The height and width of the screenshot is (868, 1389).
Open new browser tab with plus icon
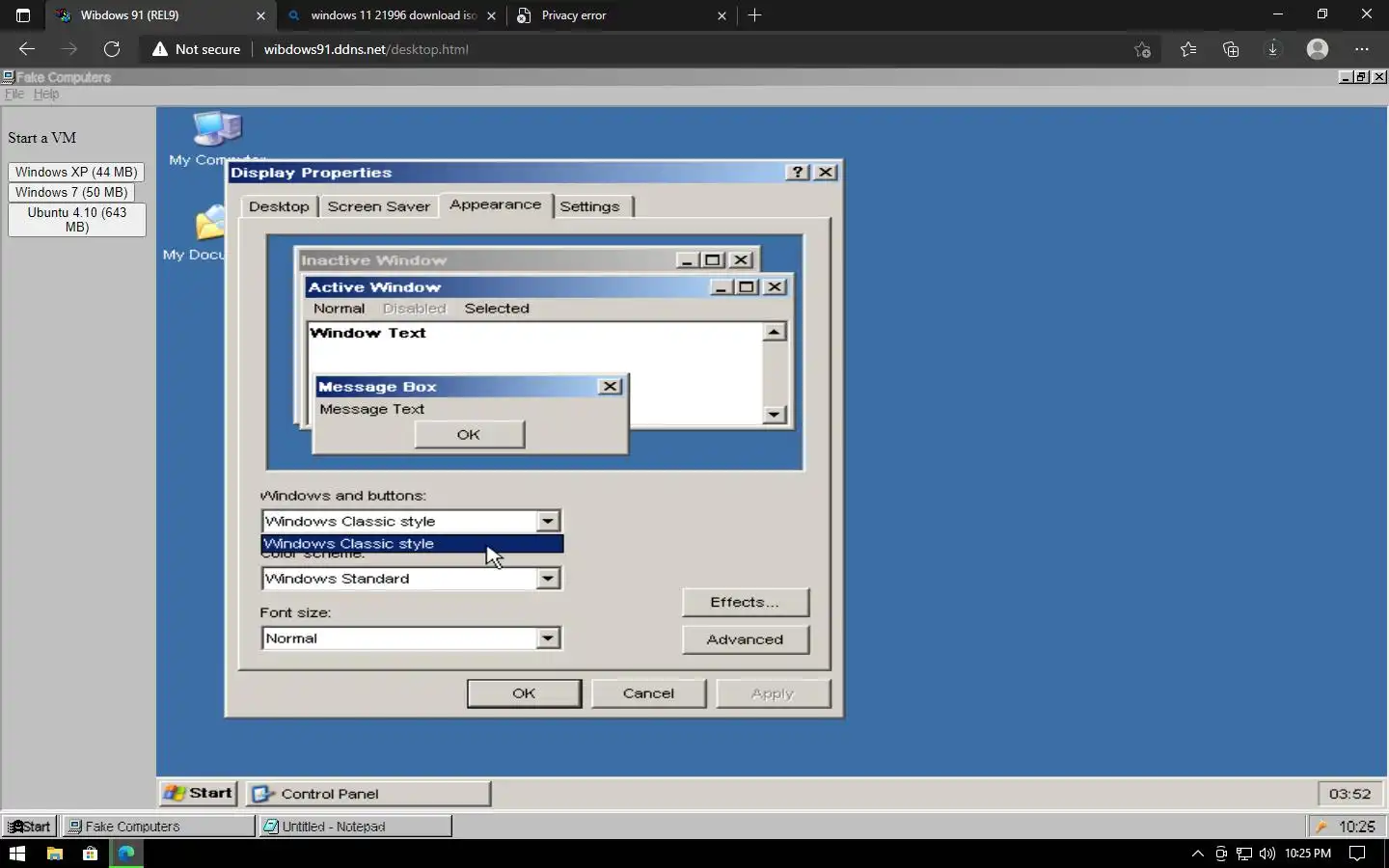click(x=755, y=15)
